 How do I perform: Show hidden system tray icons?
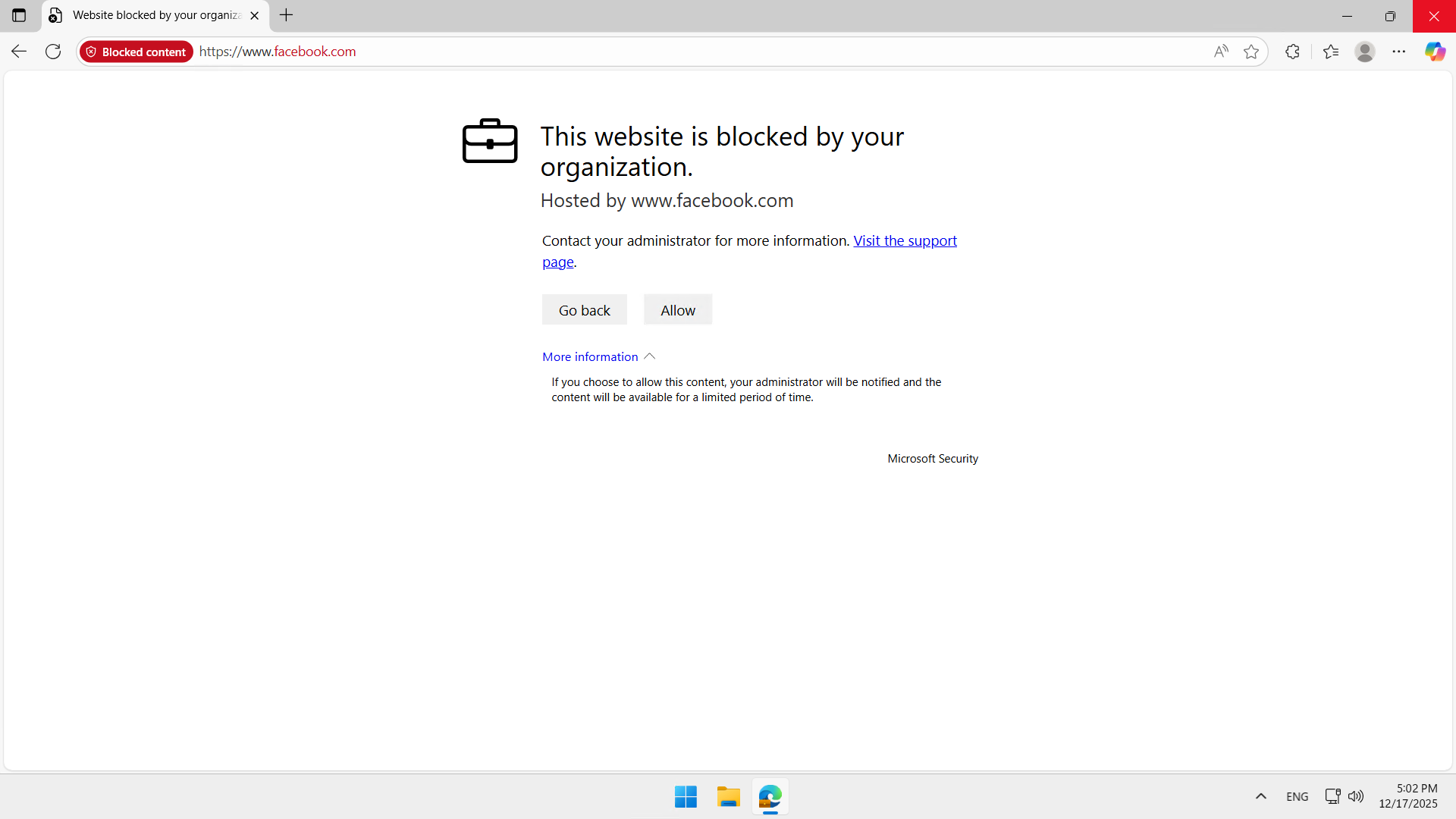pyautogui.click(x=1261, y=796)
